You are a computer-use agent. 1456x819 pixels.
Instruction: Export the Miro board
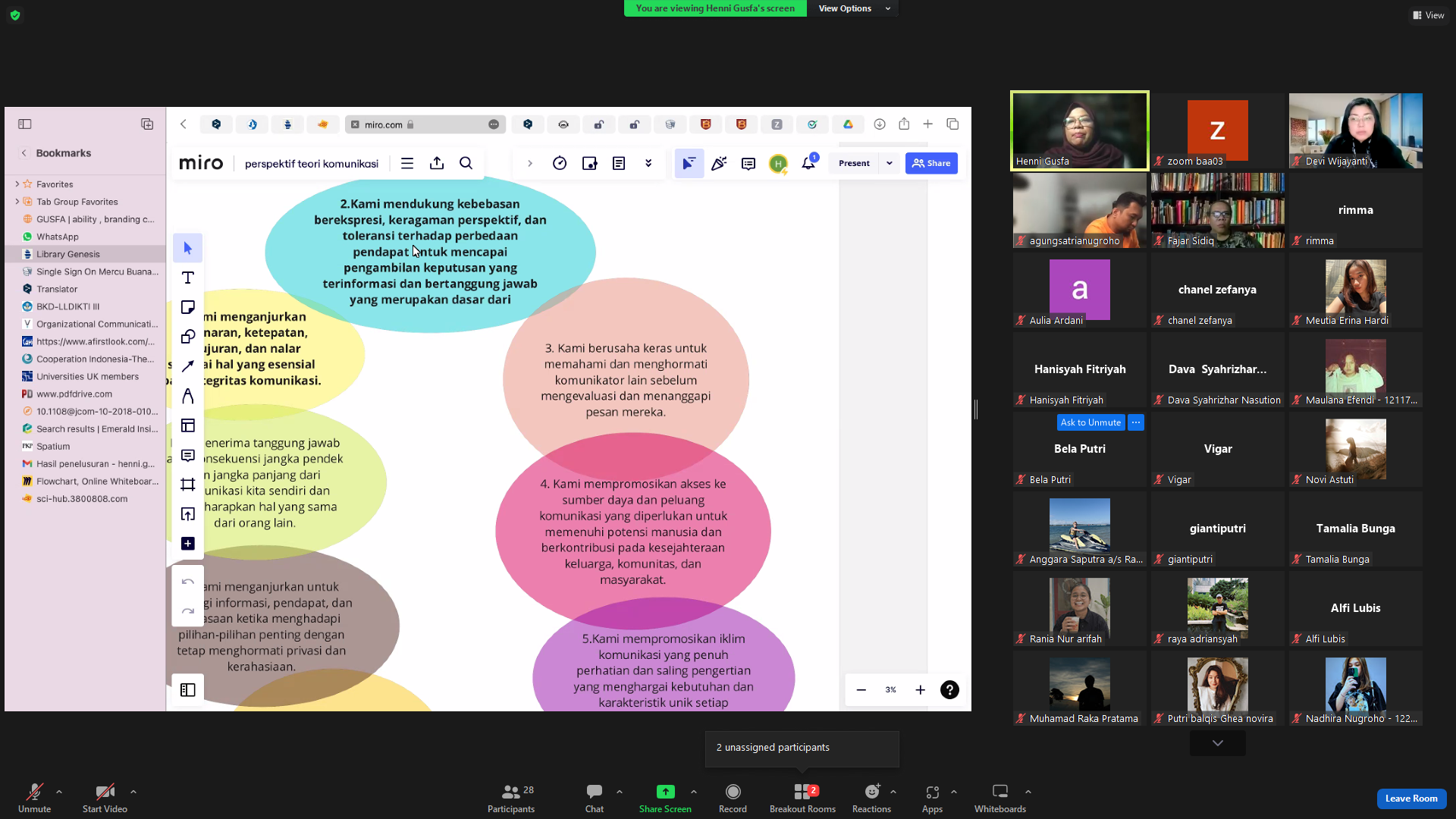click(437, 163)
